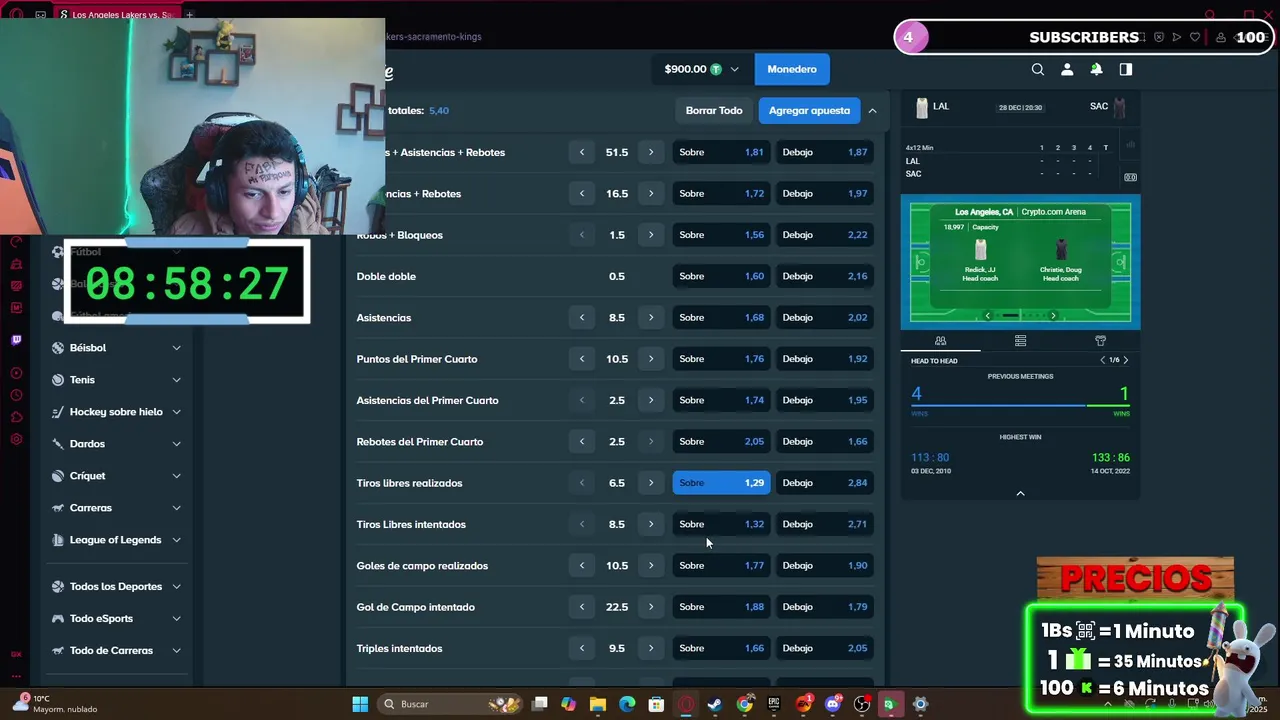Decrease Gol de Campo intentado line 22.5
Screen dimensions: 1280x720
(x=582, y=607)
